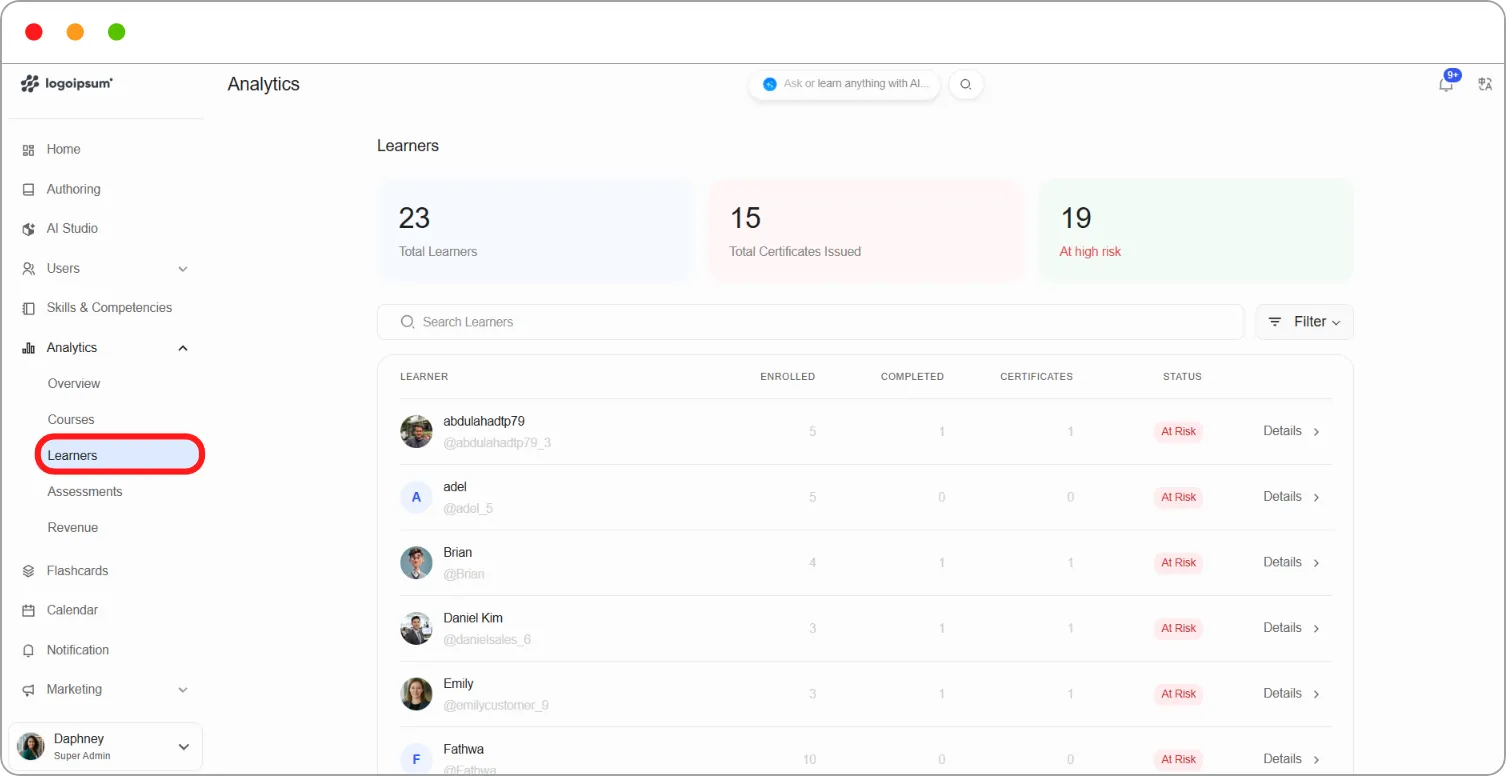Click arrow next to Details for adel
Image resolution: width=1506 pixels, height=776 pixels.
click(x=1316, y=497)
